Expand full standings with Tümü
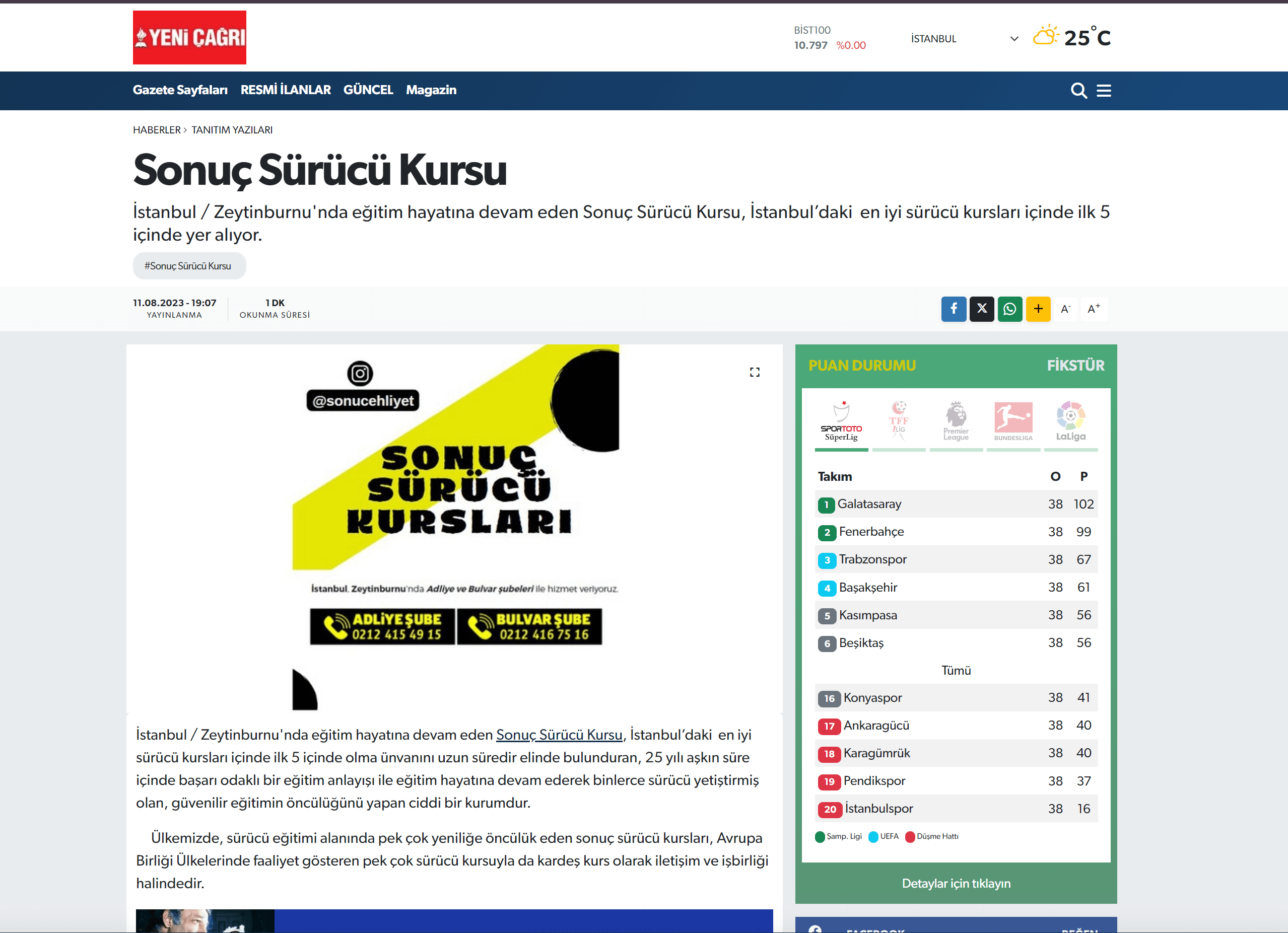 pos(956,670)
